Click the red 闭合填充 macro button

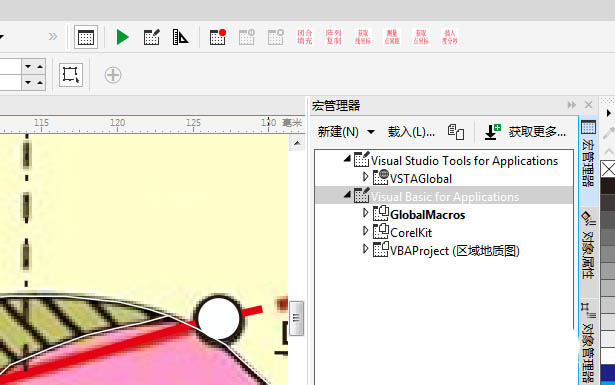tap(305, 37)
